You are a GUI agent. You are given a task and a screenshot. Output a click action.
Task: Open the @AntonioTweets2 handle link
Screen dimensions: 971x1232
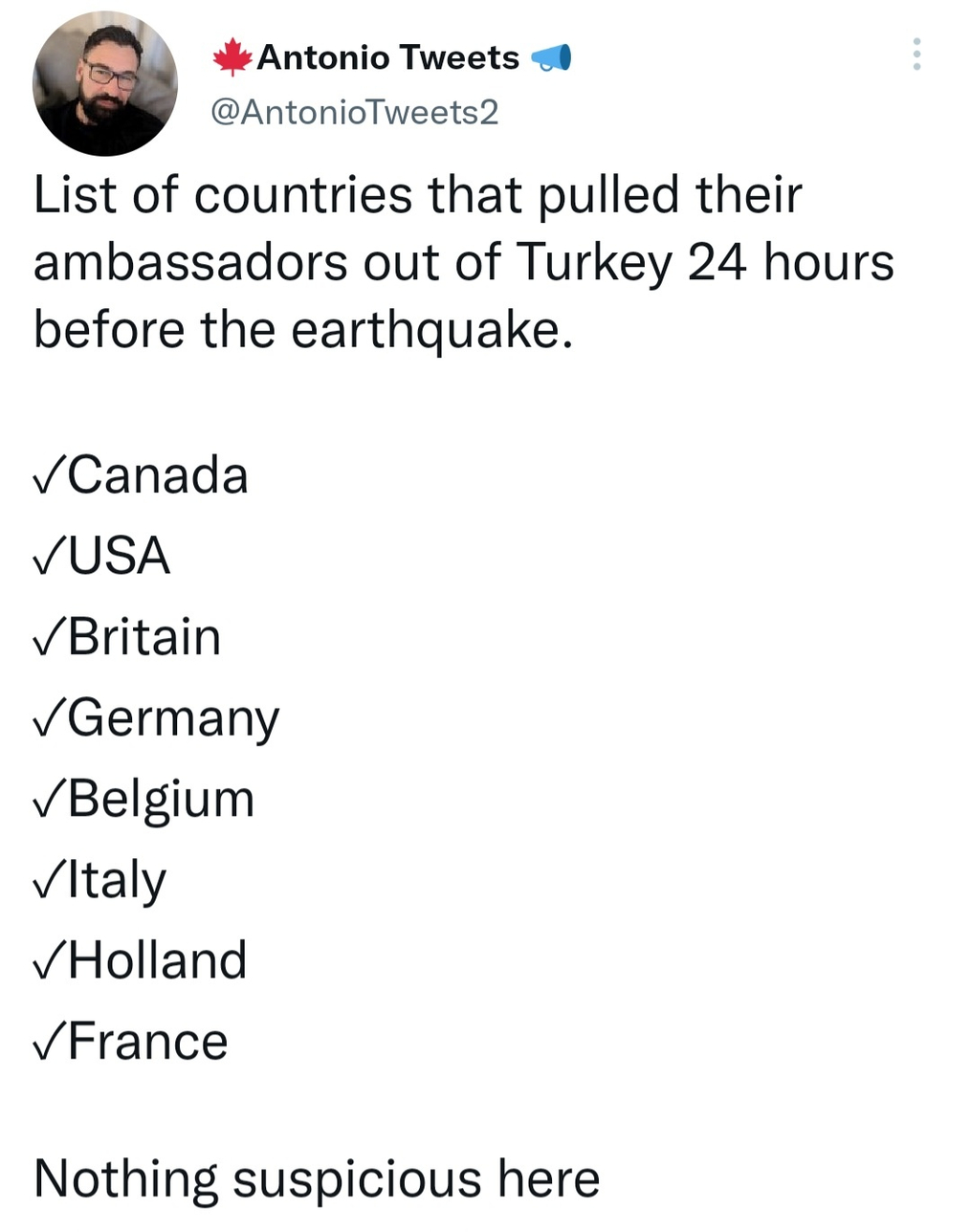click(x=354, y=113)
